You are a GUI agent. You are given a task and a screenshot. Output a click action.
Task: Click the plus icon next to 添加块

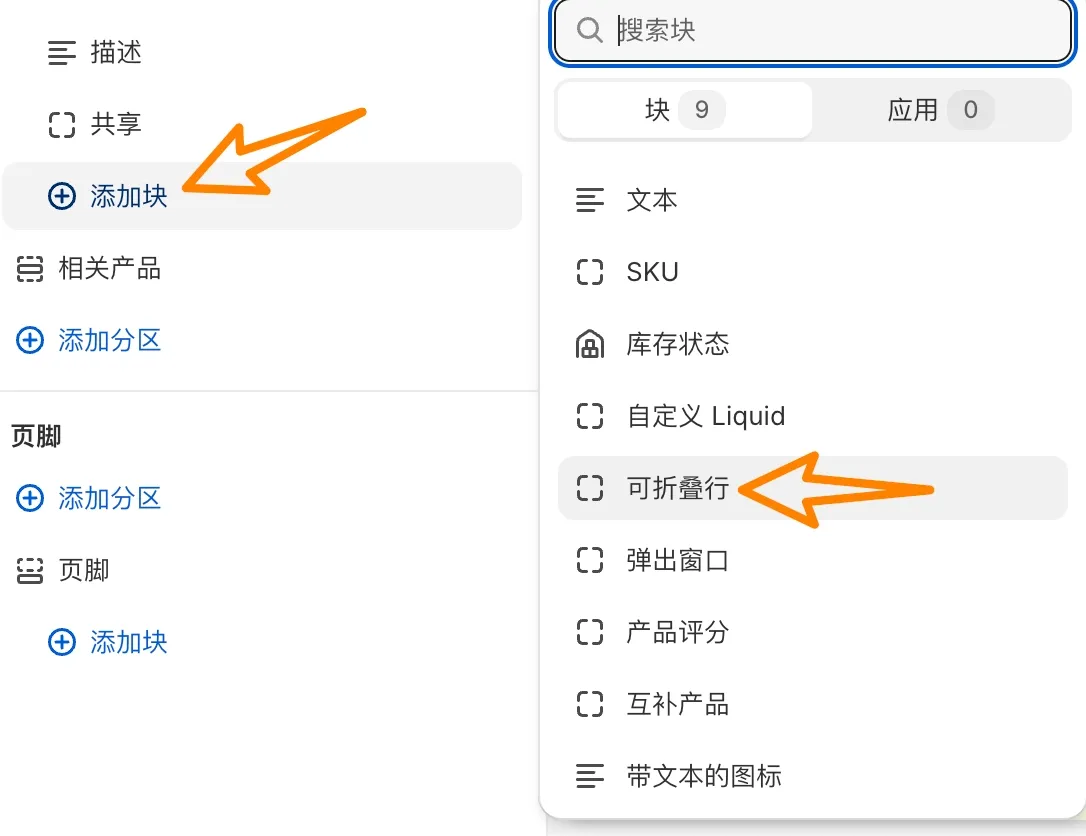[x=60, y=196]
